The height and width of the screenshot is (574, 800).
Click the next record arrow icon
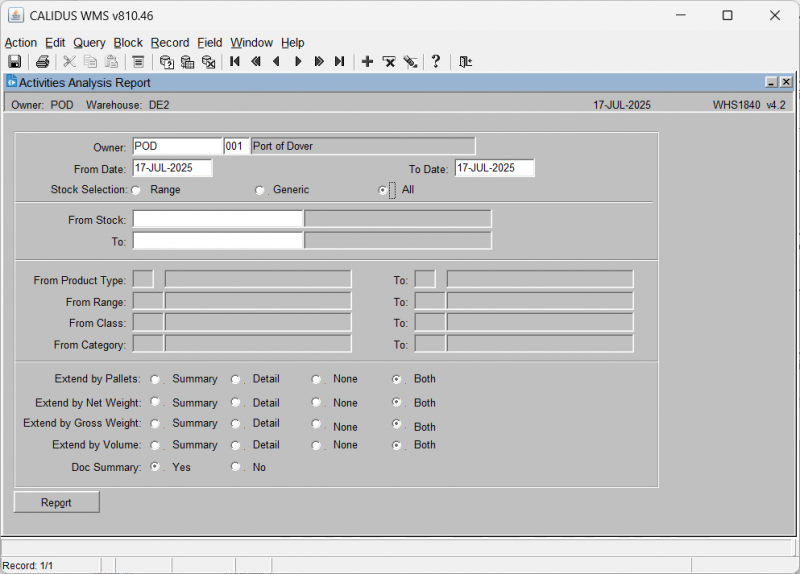pos(298,62)
